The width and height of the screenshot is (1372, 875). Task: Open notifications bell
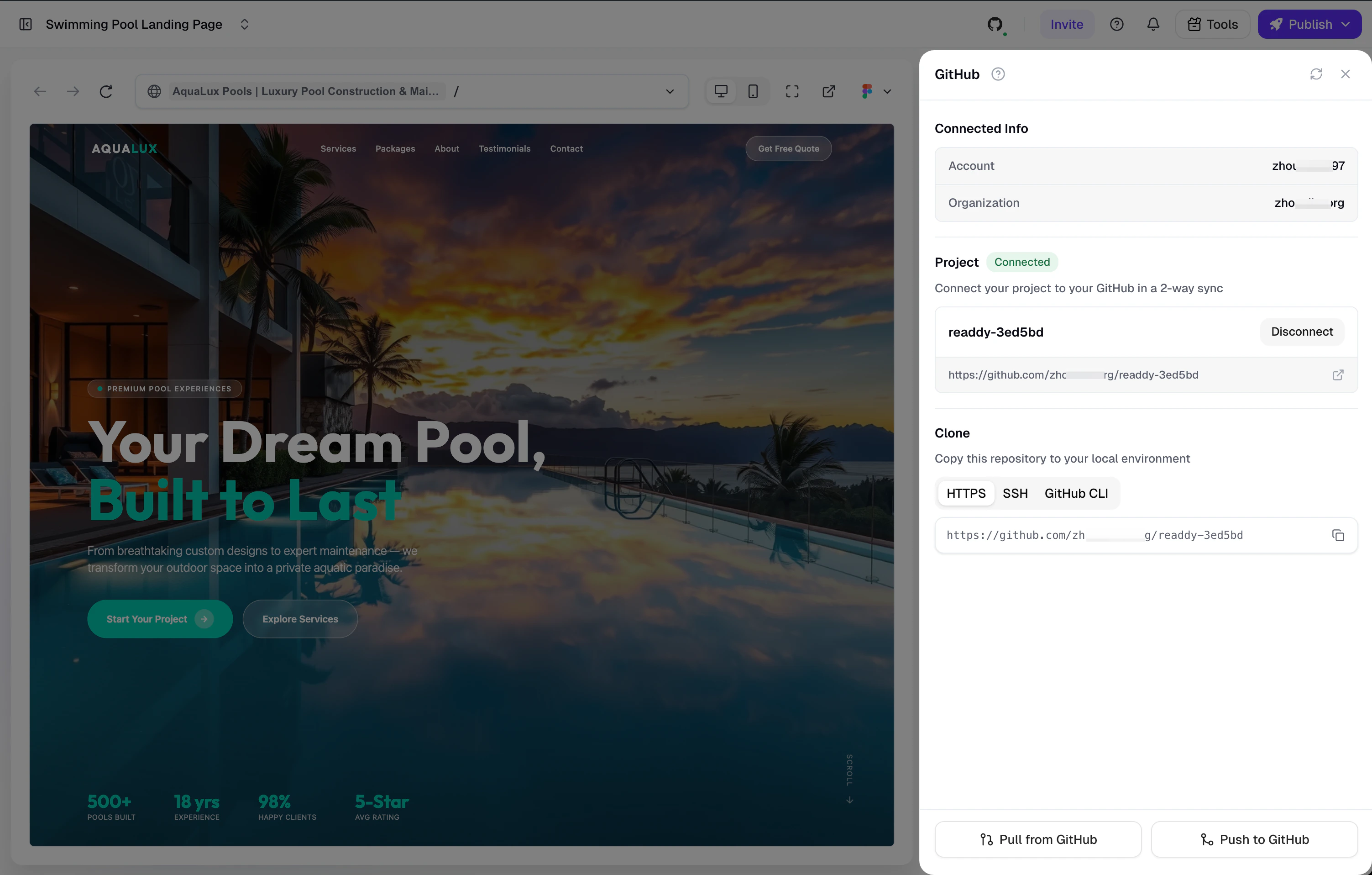tap(1152, 24)
